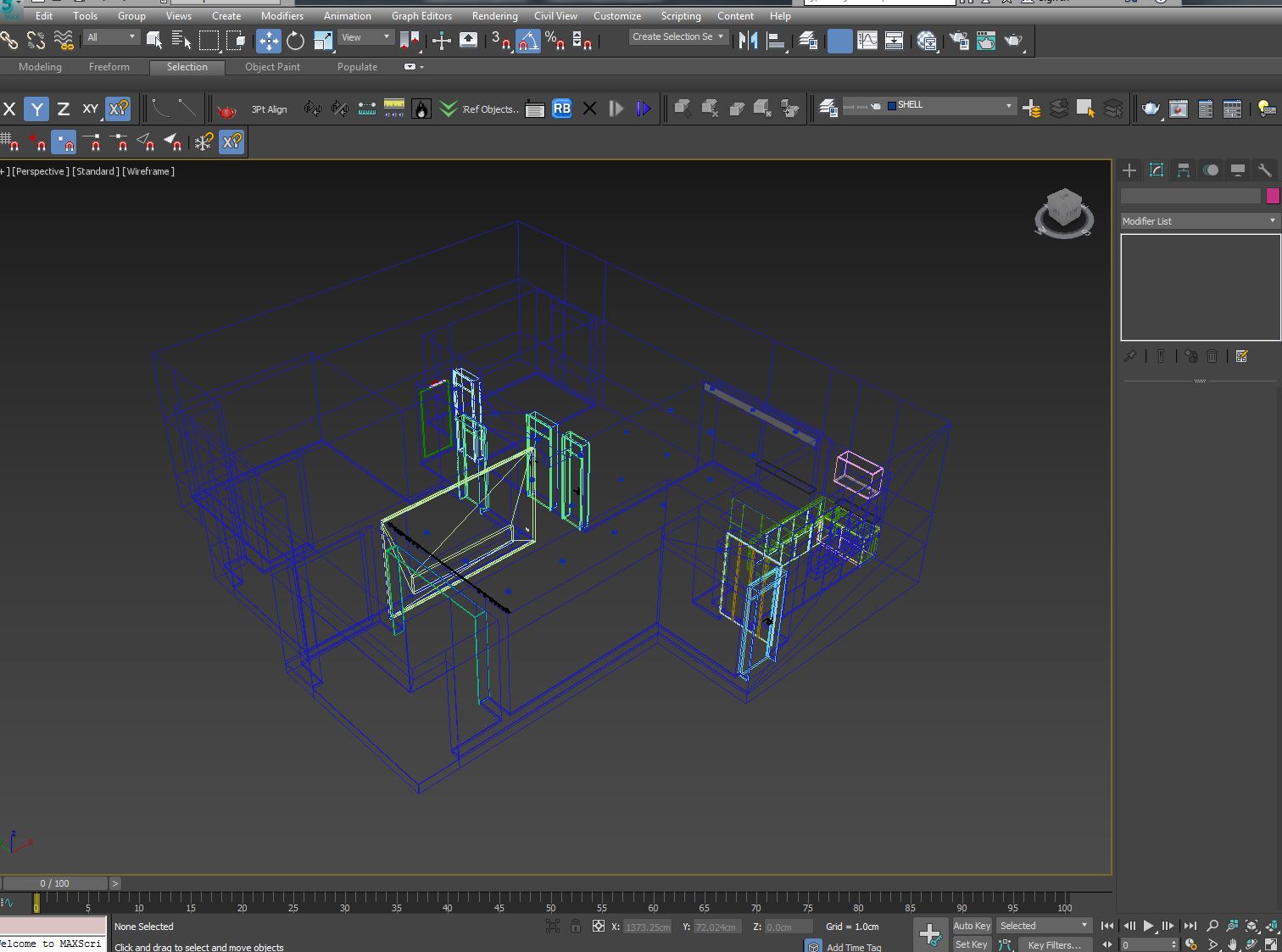Toggle Snap to Grid Points option
Image resolution: width=1282 pixels, height=952 pixels.
10,142
